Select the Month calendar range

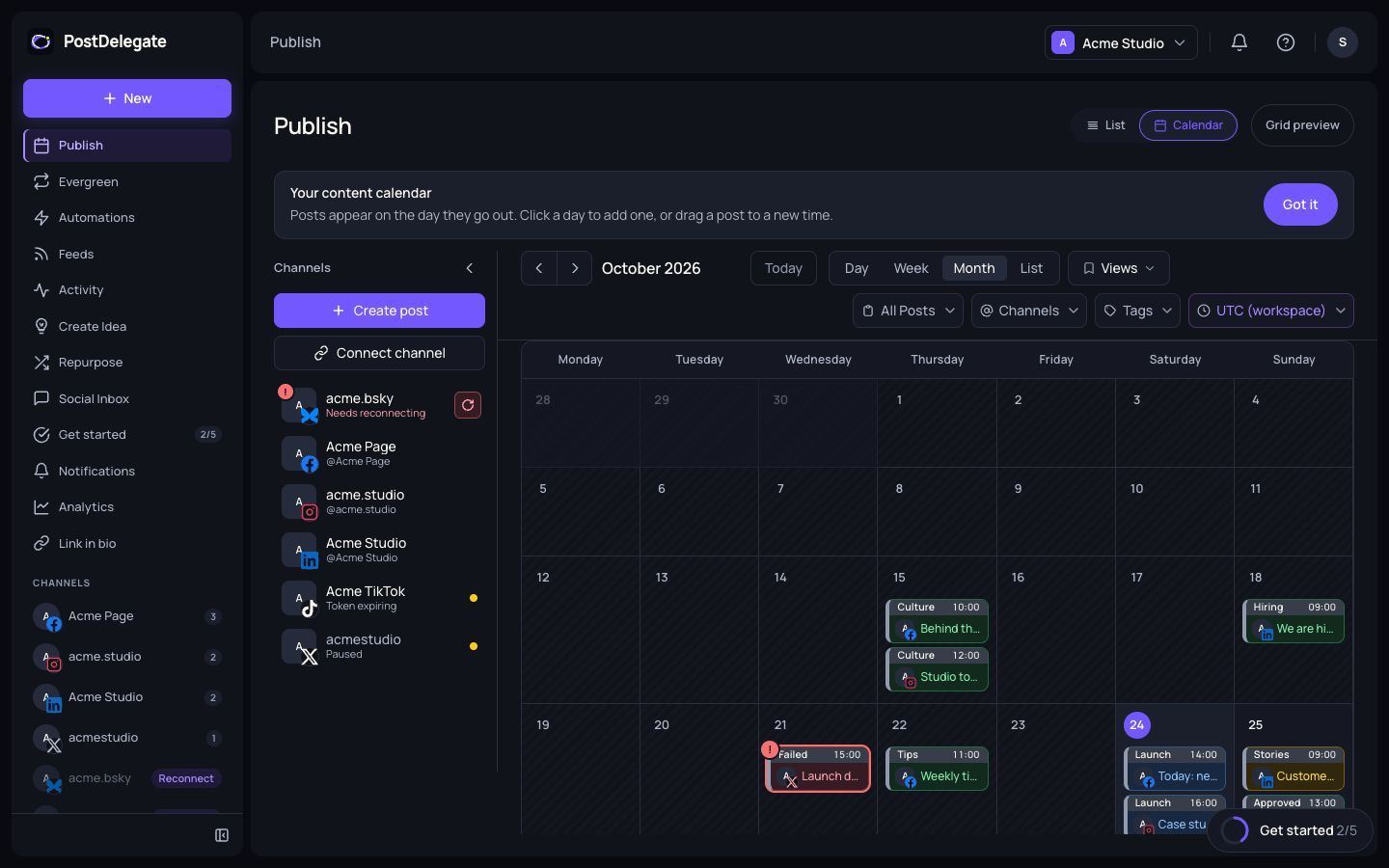(x=974, y=268)
